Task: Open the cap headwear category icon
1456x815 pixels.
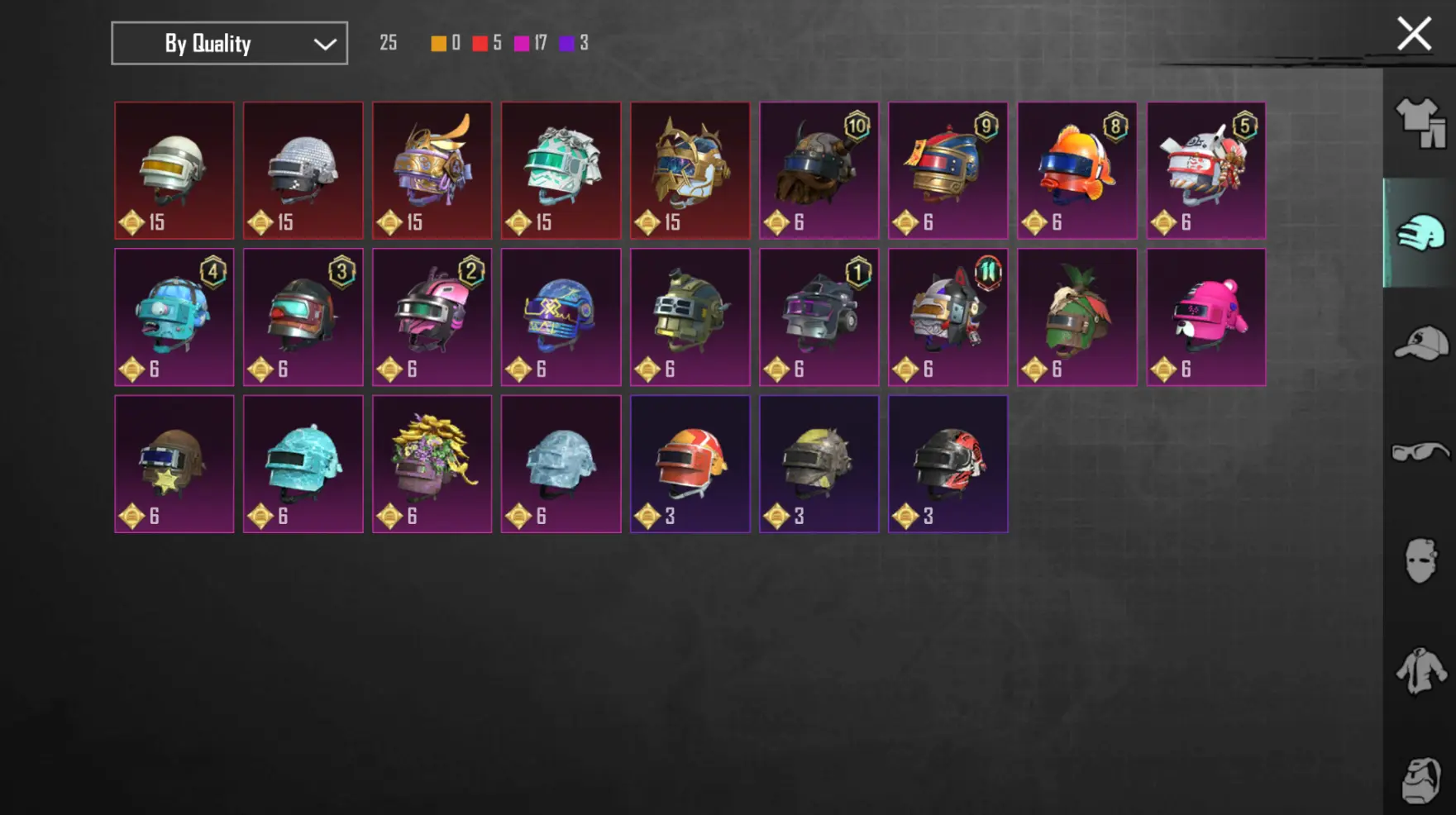Action: tap(1420, 343)
